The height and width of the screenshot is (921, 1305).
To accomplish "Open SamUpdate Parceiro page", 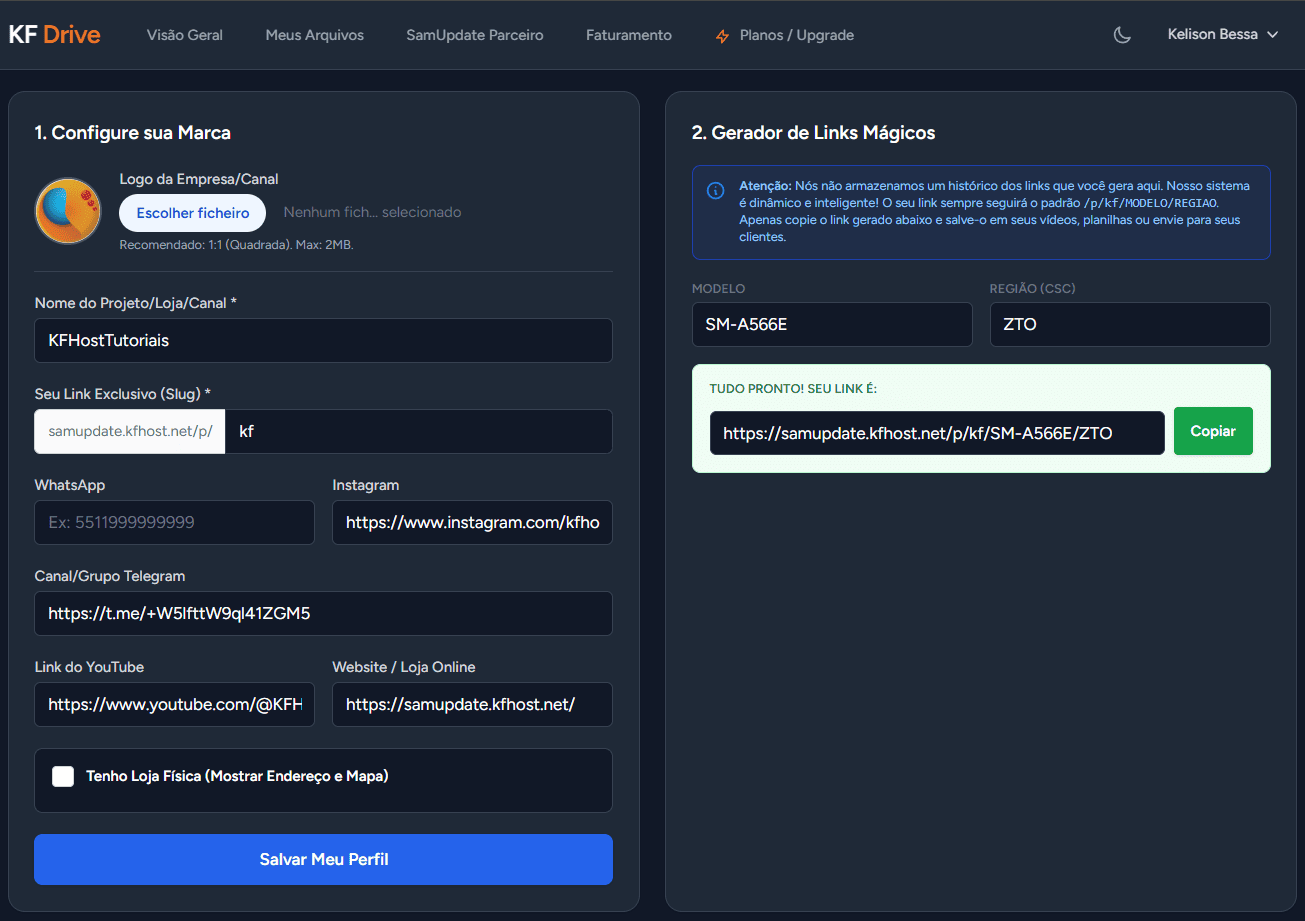I will pyautogui.click(x=475, y=35).
